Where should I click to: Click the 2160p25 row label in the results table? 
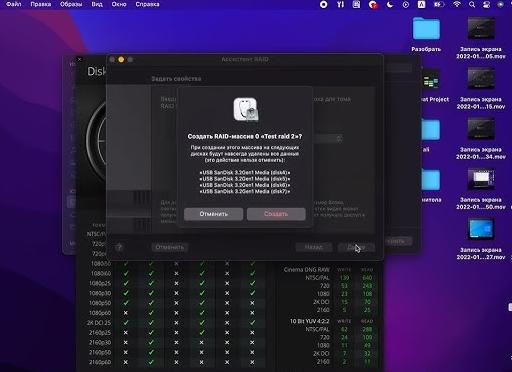pos(100,333)
